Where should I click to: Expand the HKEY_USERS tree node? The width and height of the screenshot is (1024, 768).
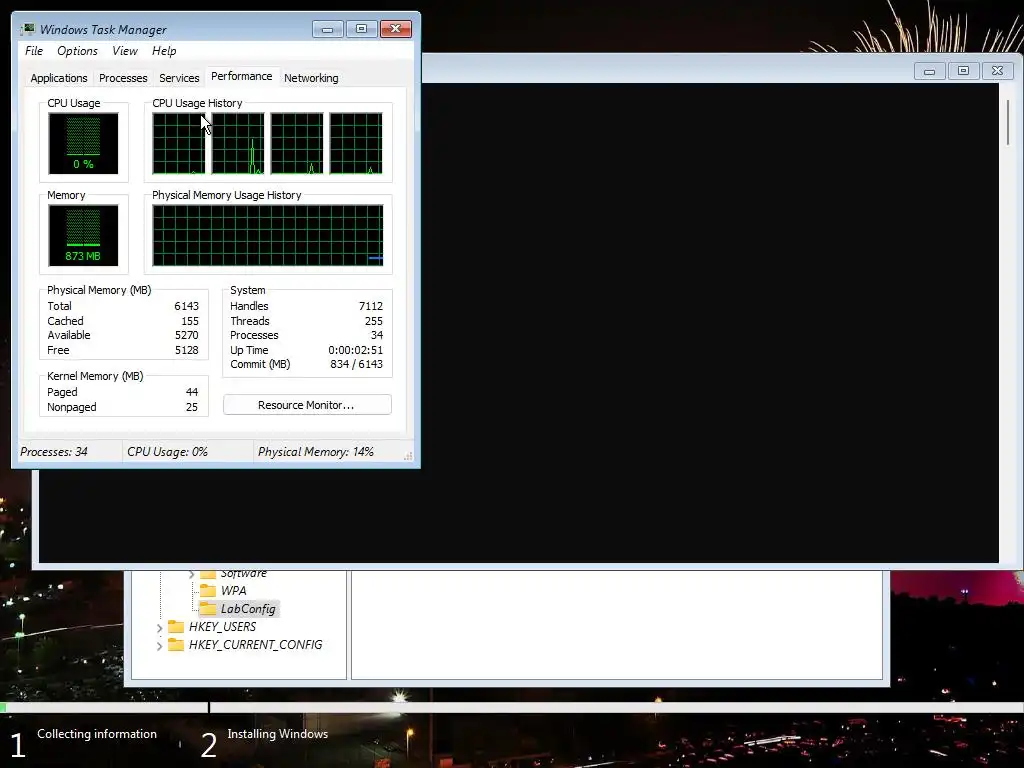[x=159, y=628]
